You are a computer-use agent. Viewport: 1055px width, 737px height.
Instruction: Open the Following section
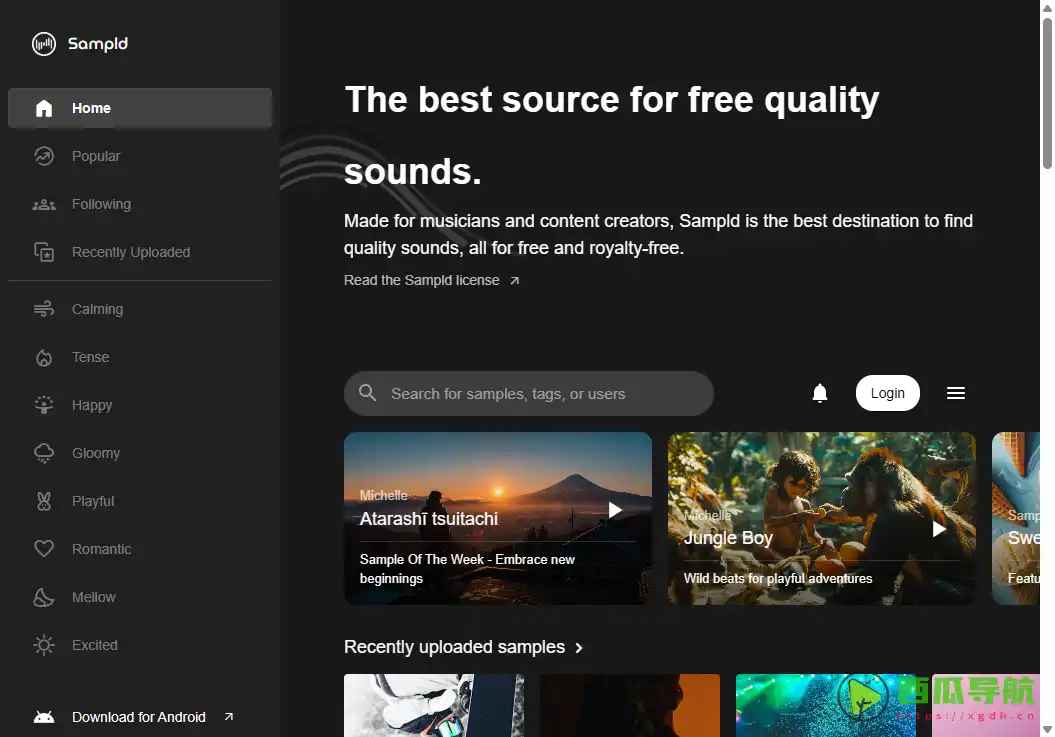101,204
